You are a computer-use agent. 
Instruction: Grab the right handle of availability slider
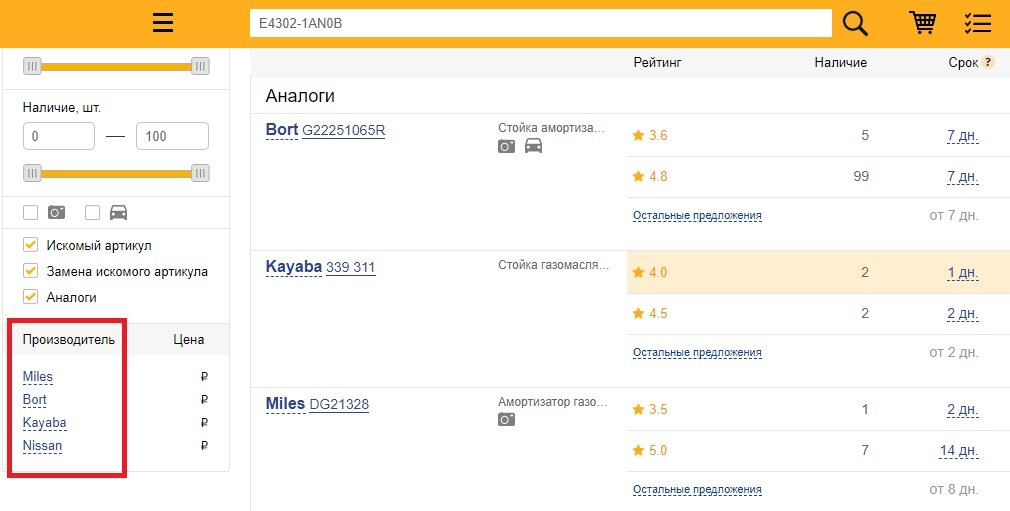pos(200,173)
